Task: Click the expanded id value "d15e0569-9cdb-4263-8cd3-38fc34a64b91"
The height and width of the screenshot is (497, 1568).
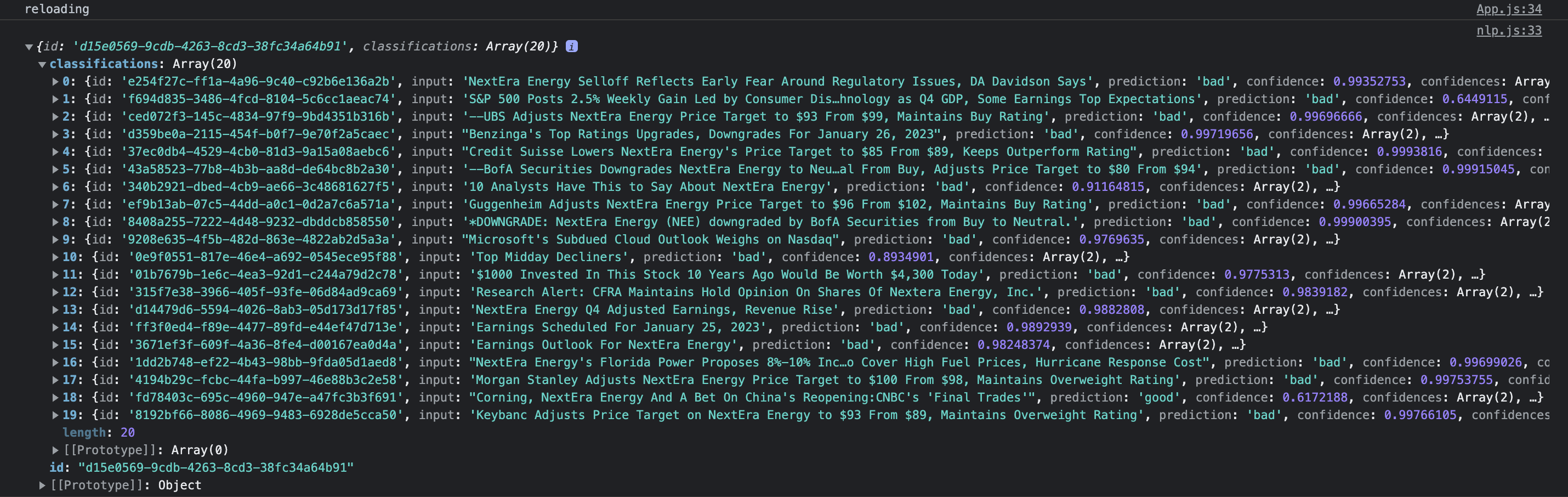Action: (216, 468)
